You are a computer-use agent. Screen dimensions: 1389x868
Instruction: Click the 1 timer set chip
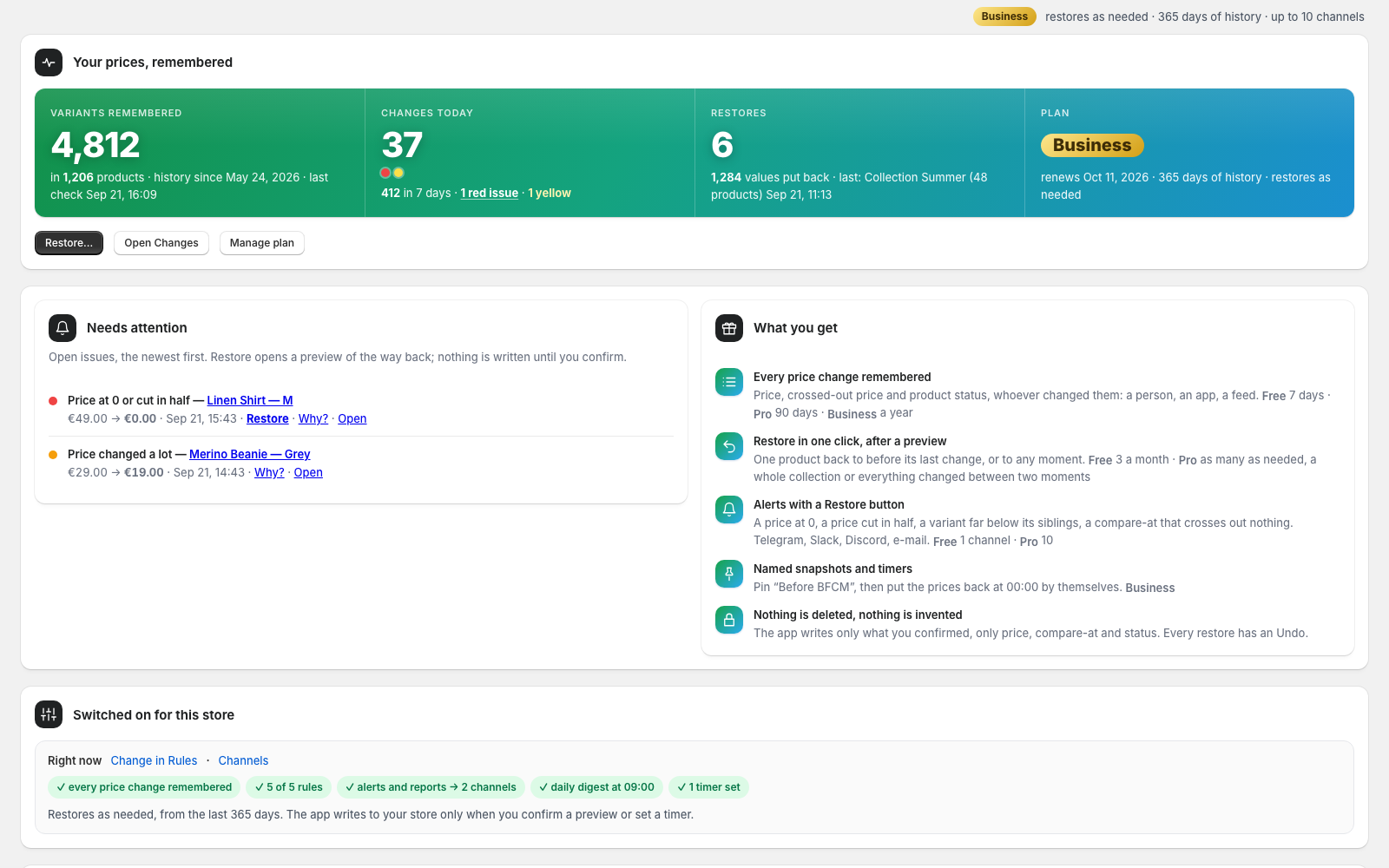point(708,787)
